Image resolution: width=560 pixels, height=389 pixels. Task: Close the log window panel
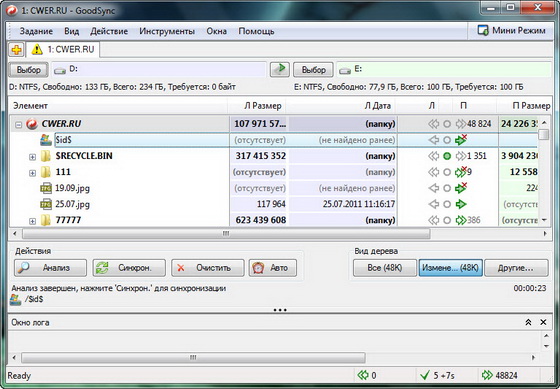543,322
